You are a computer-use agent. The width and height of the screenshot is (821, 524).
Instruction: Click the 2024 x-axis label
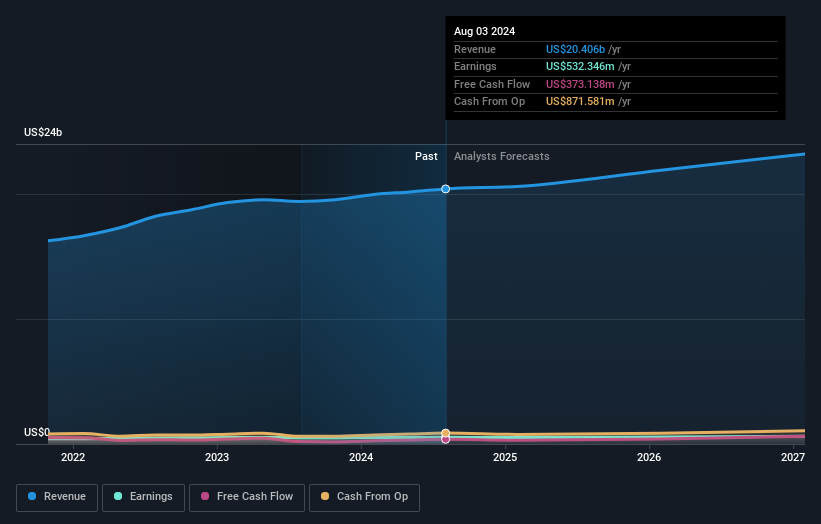(x=361, y=457)
